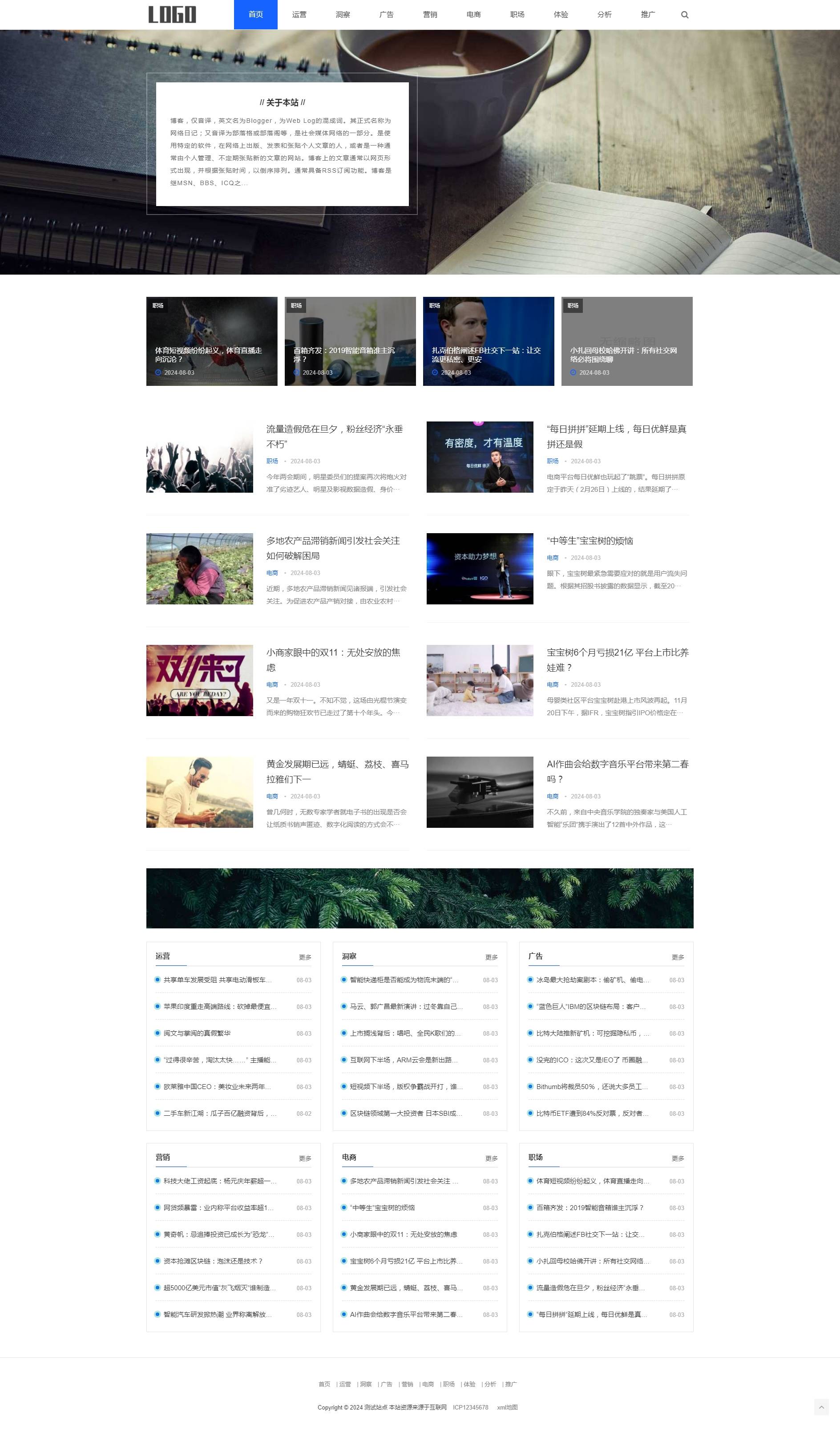This screenshot has width=840, height=1446.
Task: Click the back-to-top arrow button
Action: tap(821, 1406)
